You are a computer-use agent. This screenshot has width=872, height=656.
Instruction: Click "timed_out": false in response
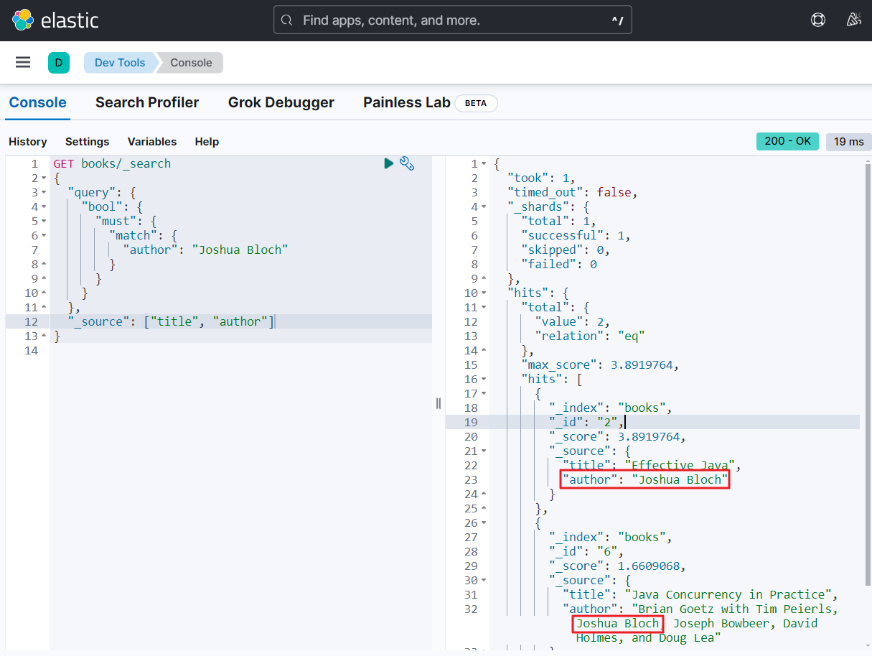tap(572, 193)
